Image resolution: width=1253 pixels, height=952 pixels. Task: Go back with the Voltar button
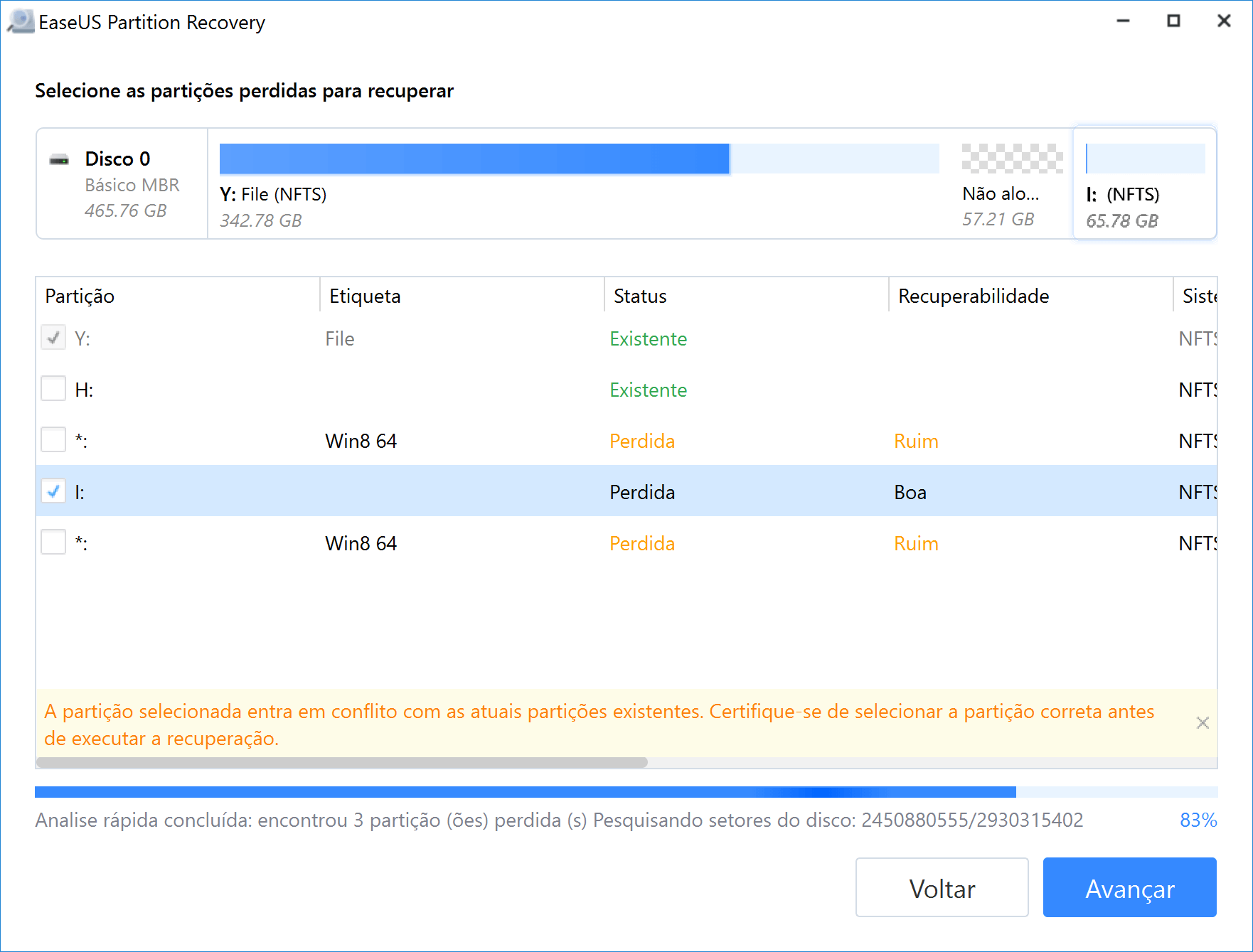[x=942, y=888]
